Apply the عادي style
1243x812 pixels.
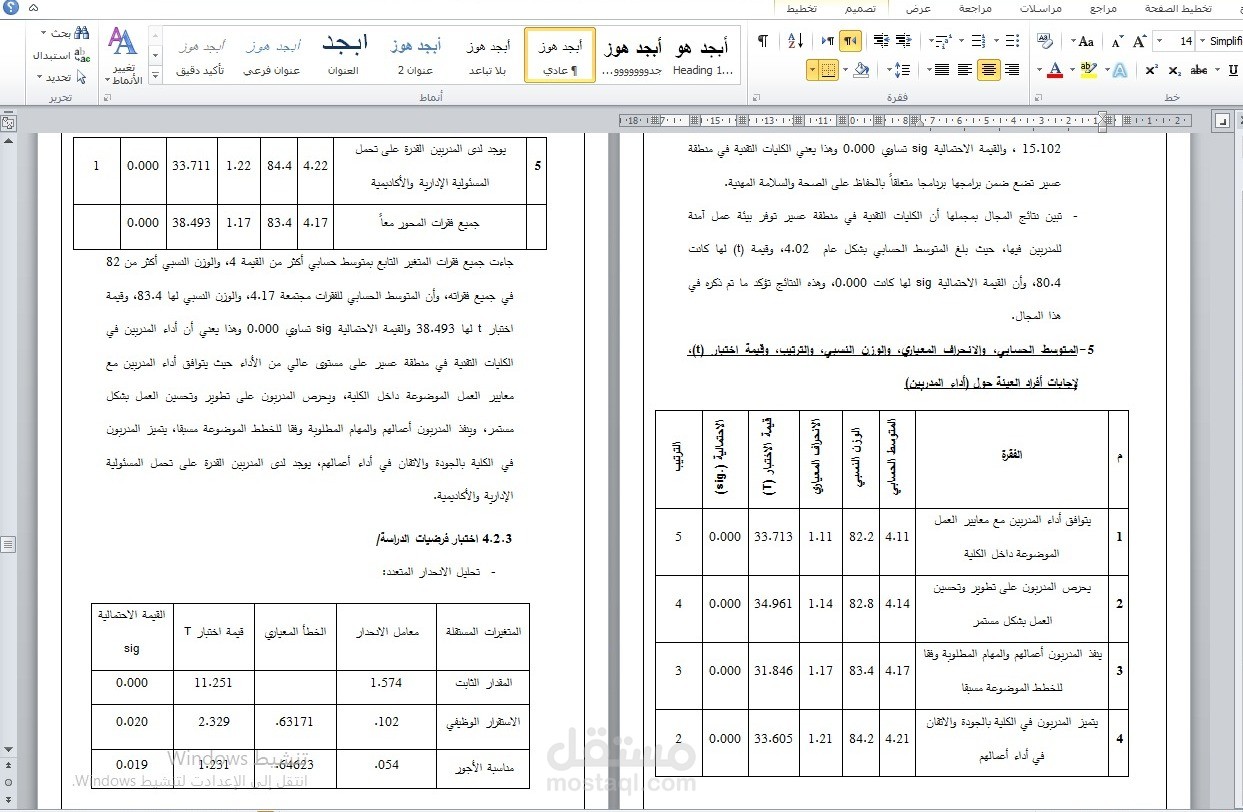(x=559, y=57)
